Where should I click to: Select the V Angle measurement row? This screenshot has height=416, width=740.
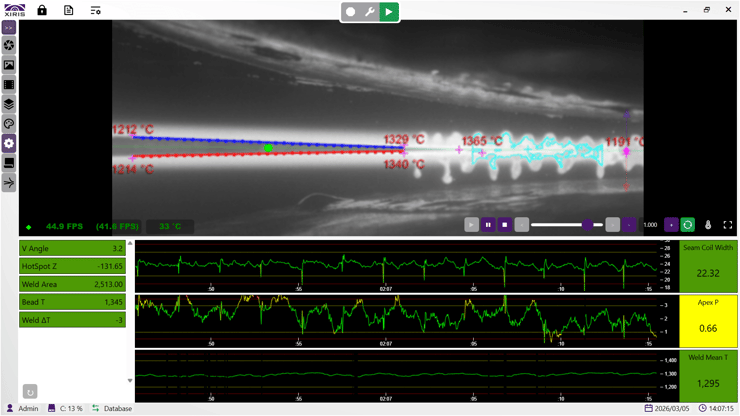click(72, 248)
